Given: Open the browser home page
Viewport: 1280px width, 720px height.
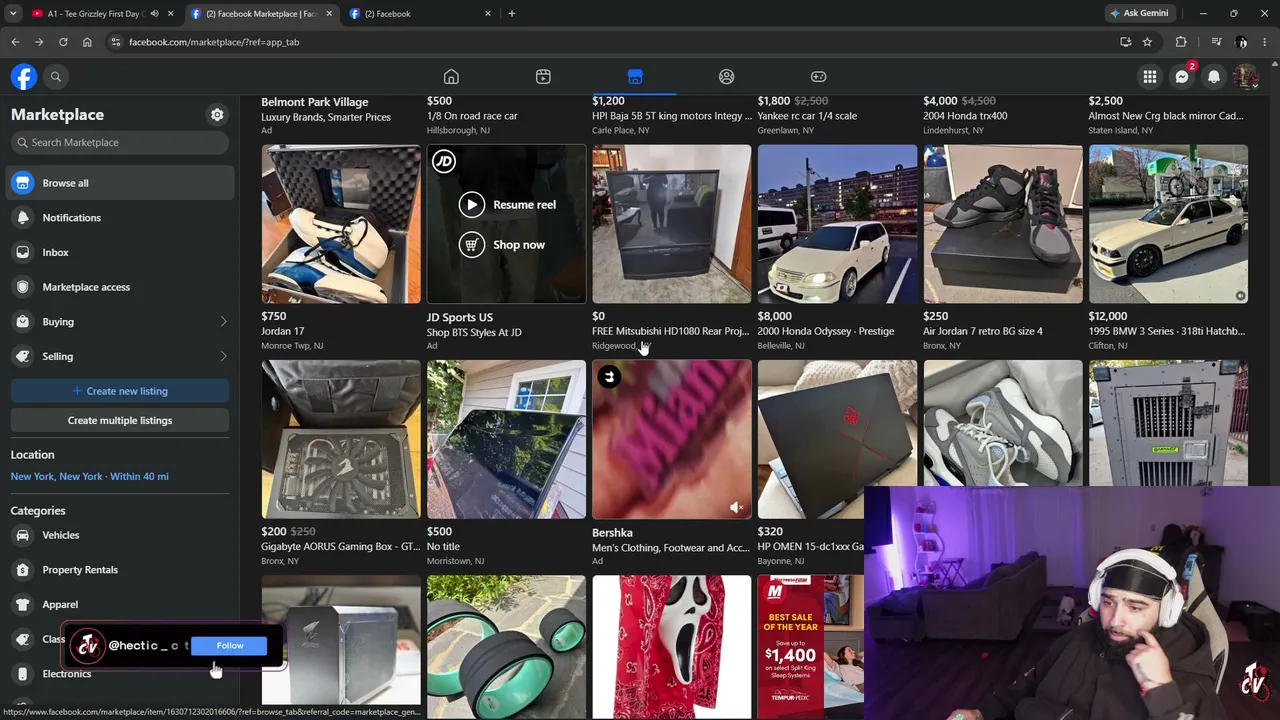Looking at the screenshot, I should point(87,42).
